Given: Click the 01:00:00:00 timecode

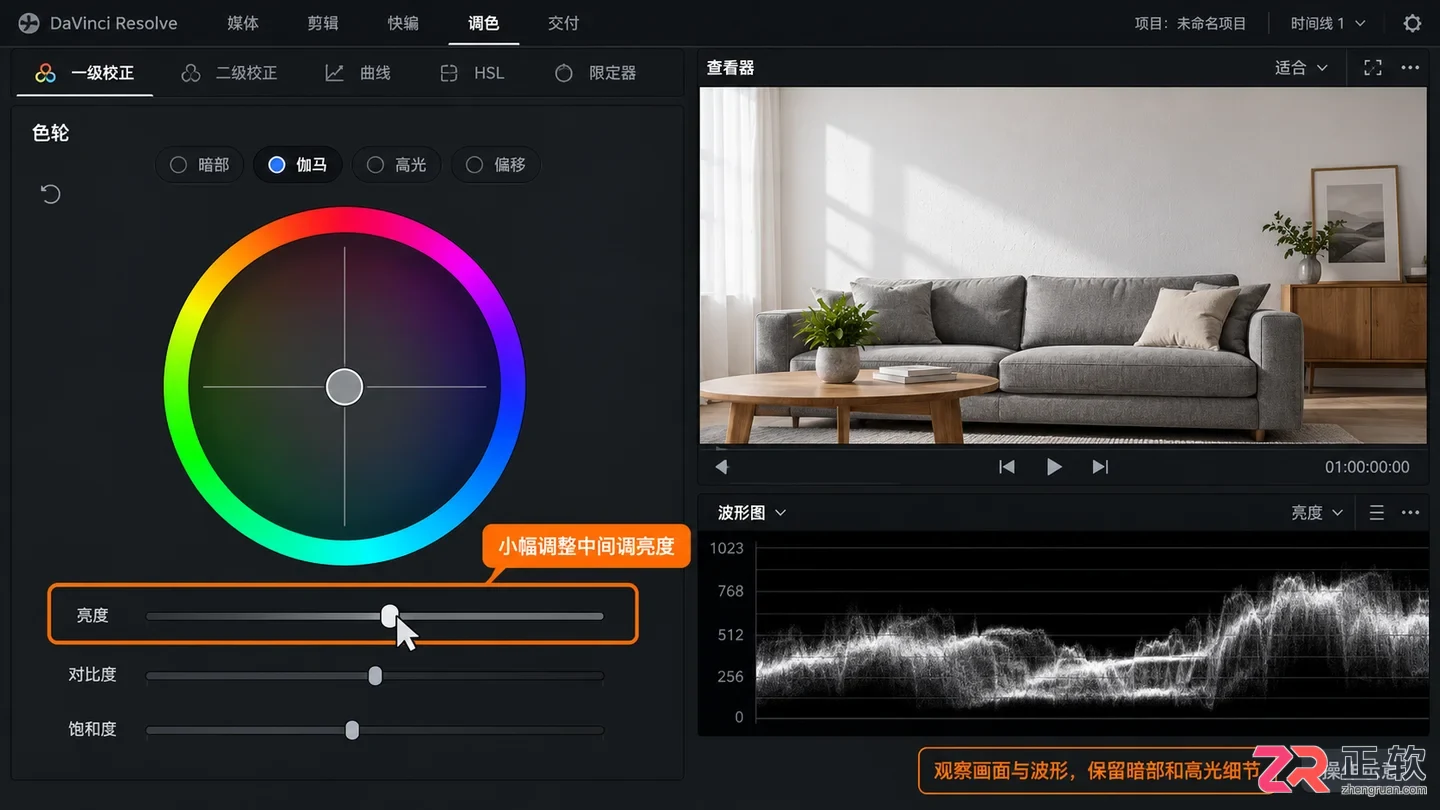Looking at the screenshot, I should 1367,467.
